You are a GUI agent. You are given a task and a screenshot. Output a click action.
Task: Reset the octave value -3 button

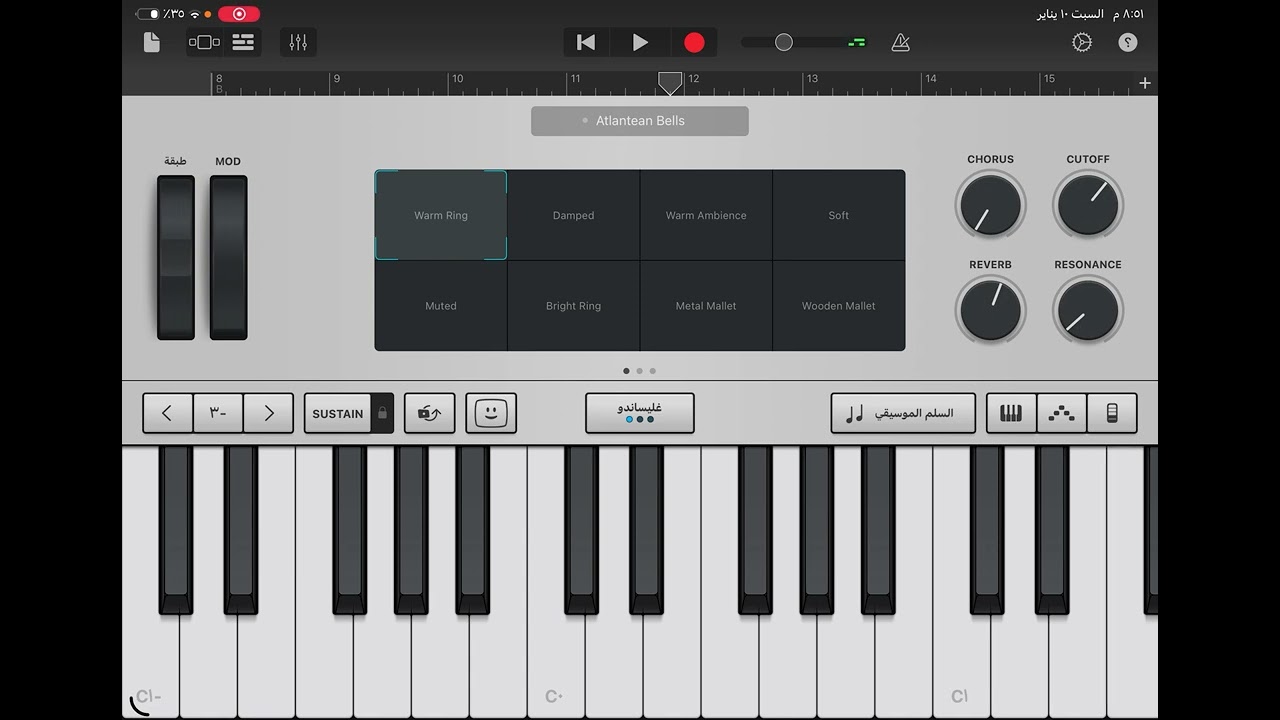pos(218,413)
